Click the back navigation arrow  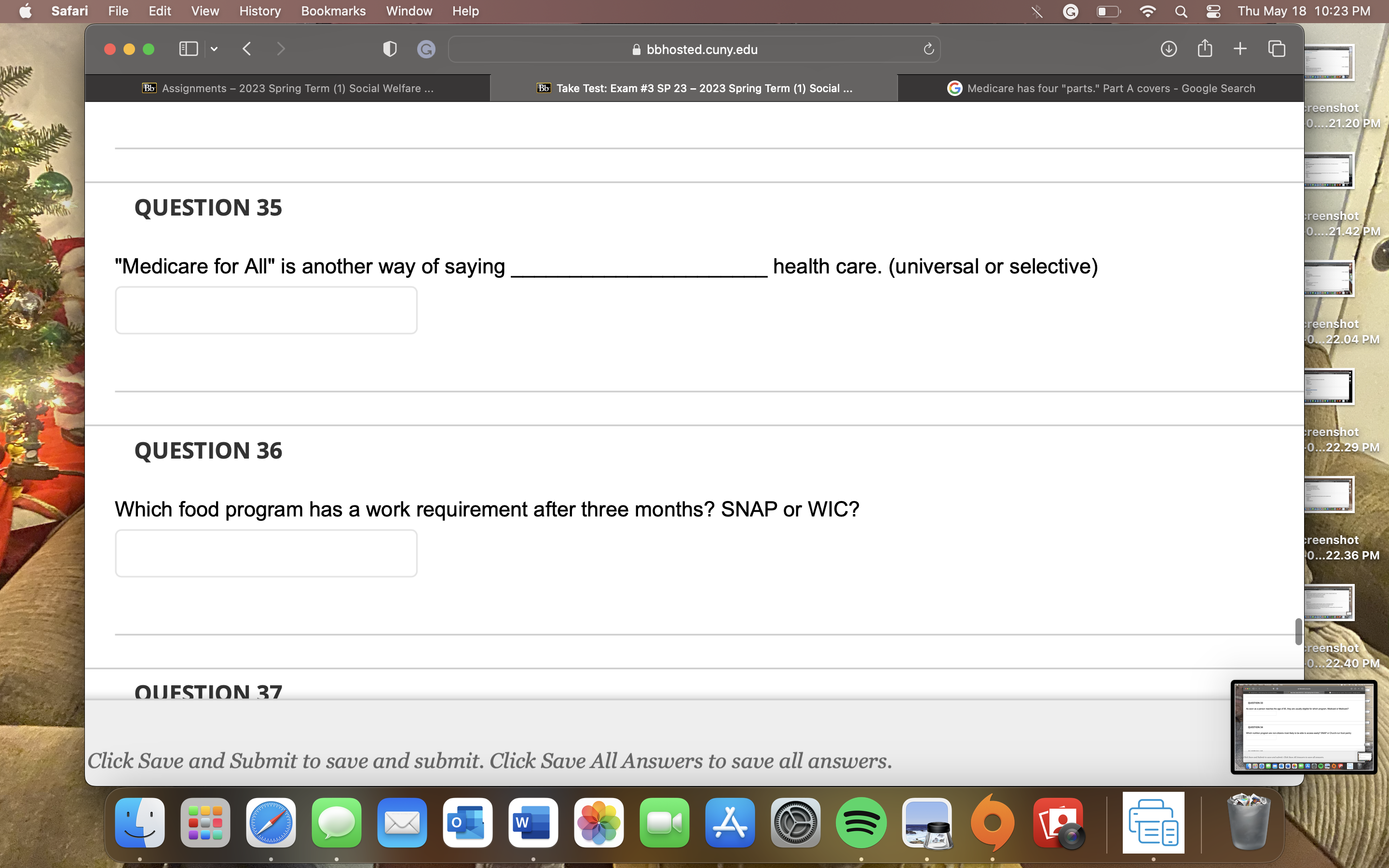(247, 49)
